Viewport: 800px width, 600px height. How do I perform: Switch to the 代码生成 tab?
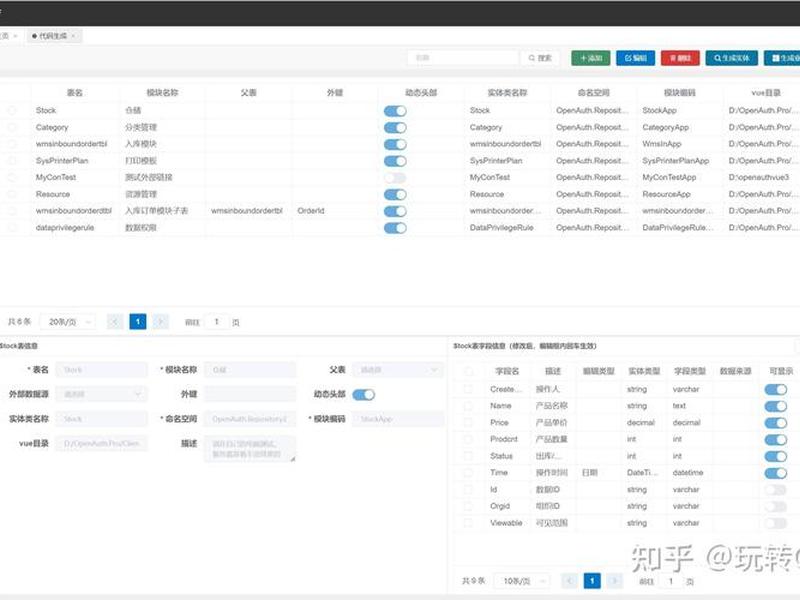click(x=53, y=36)
